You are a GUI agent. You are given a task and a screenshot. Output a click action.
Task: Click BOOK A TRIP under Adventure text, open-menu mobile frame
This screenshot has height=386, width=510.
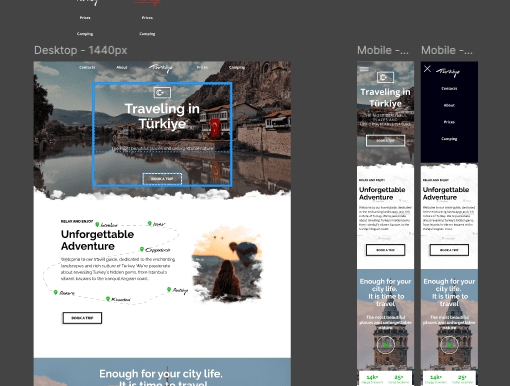click(x=449, y=250)
